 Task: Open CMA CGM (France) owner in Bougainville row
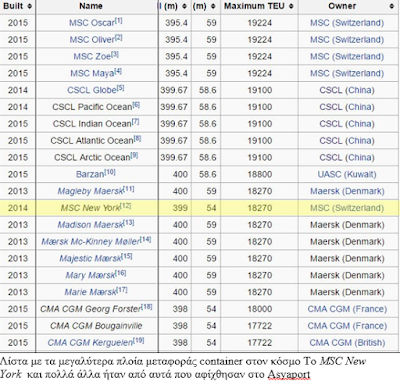[x=347, y=326]
